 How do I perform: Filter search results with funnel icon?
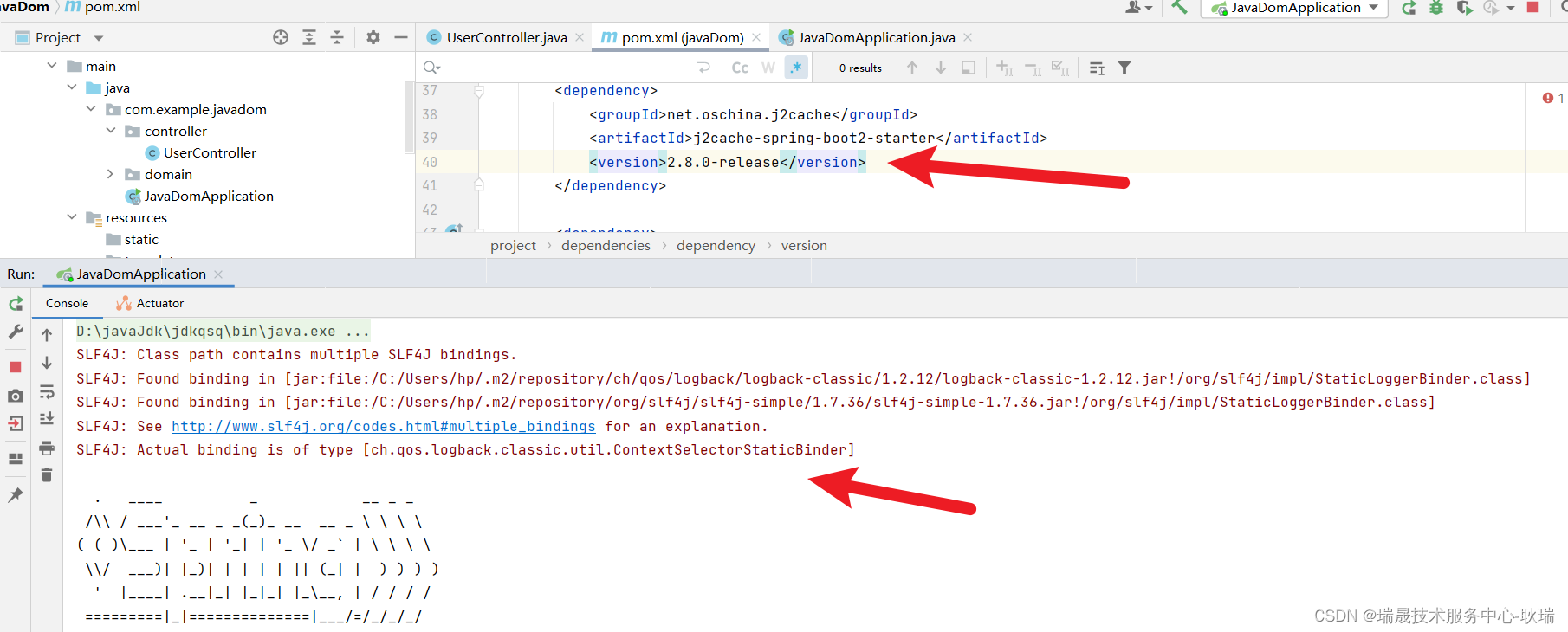[x=1124, y=68]
